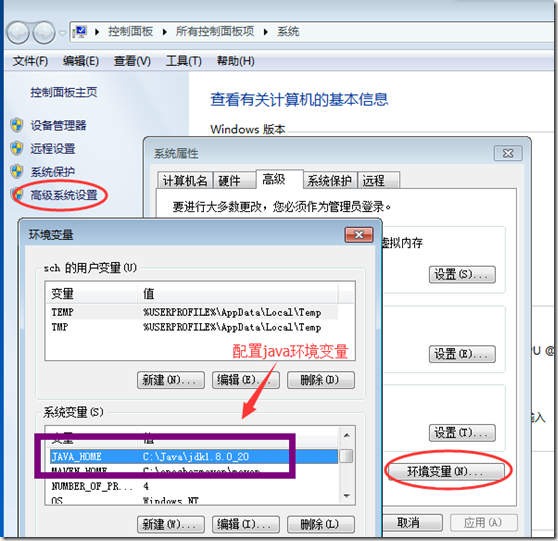Switch to the 计算机名 tab
Screen dimensions: 558x541
pos(185,180)
